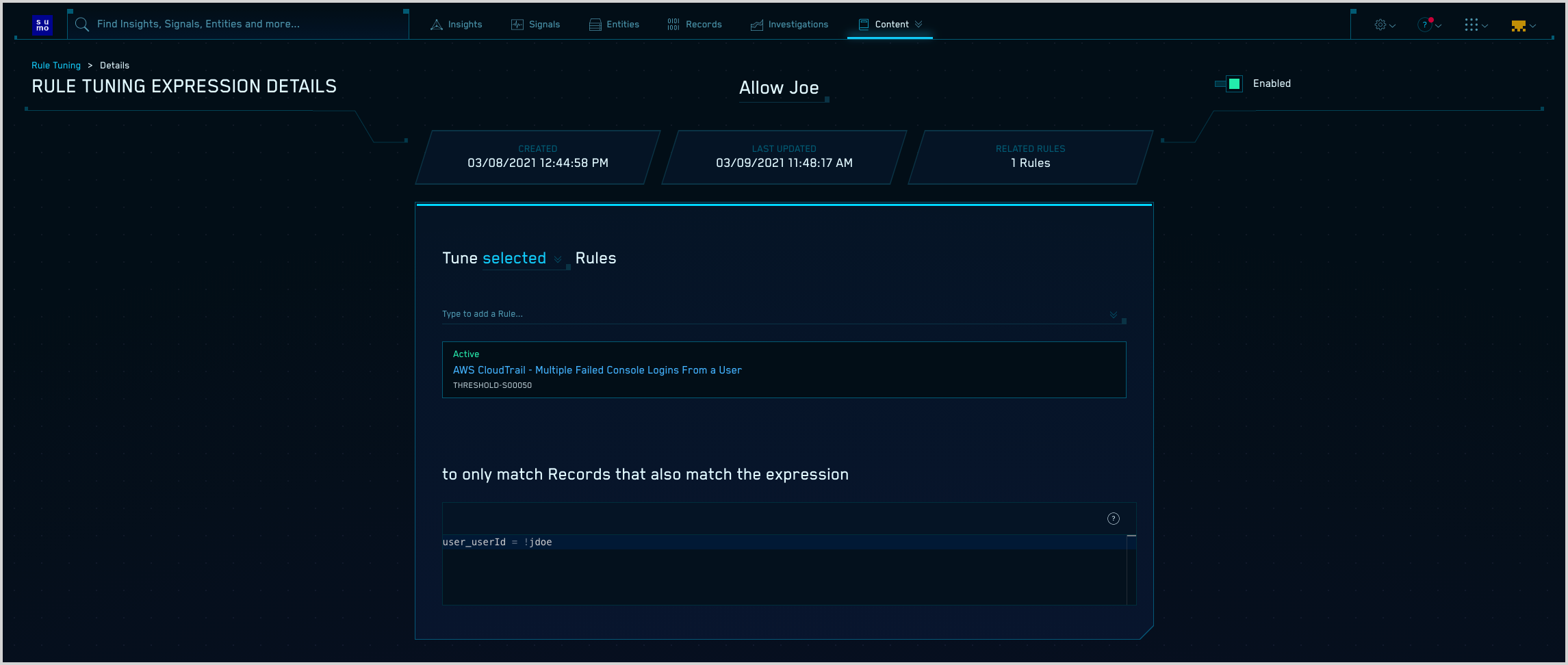
Task: Navigate to the Investigations tab
Action: (x=789, y=25)
